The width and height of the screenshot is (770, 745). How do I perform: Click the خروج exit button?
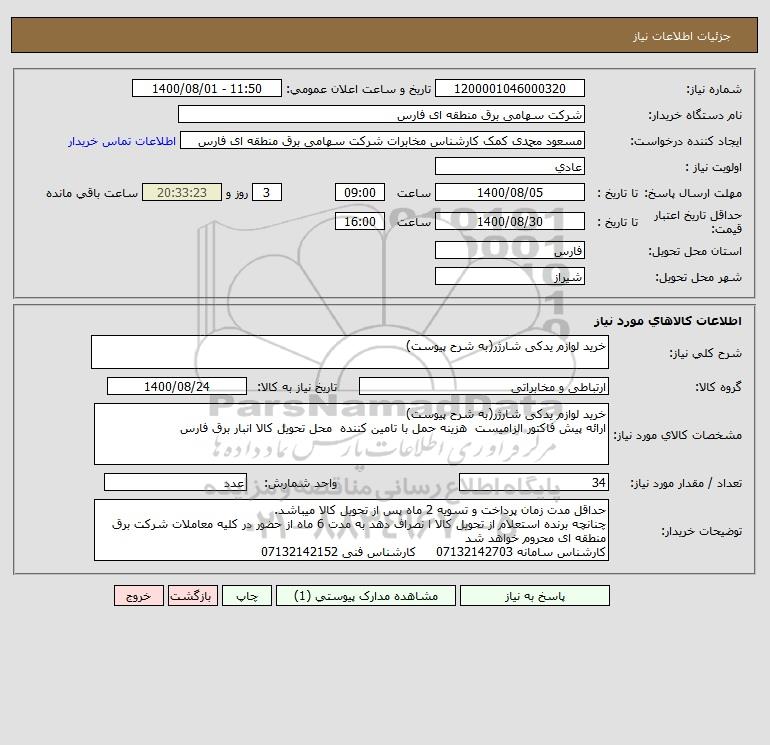point(138,596)
